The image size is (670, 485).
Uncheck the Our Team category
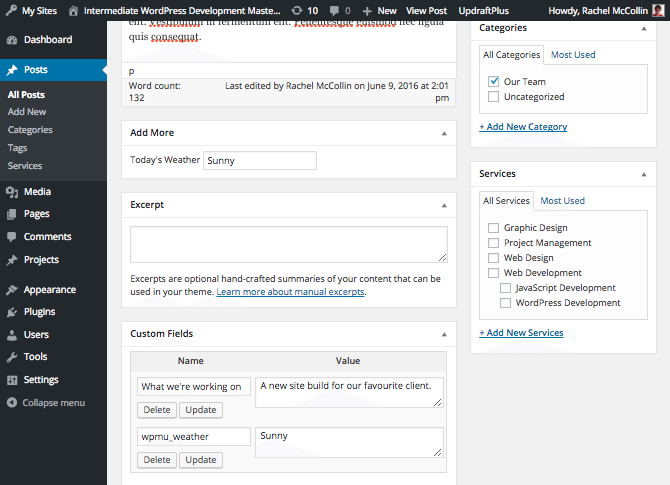tap(494, 81)
